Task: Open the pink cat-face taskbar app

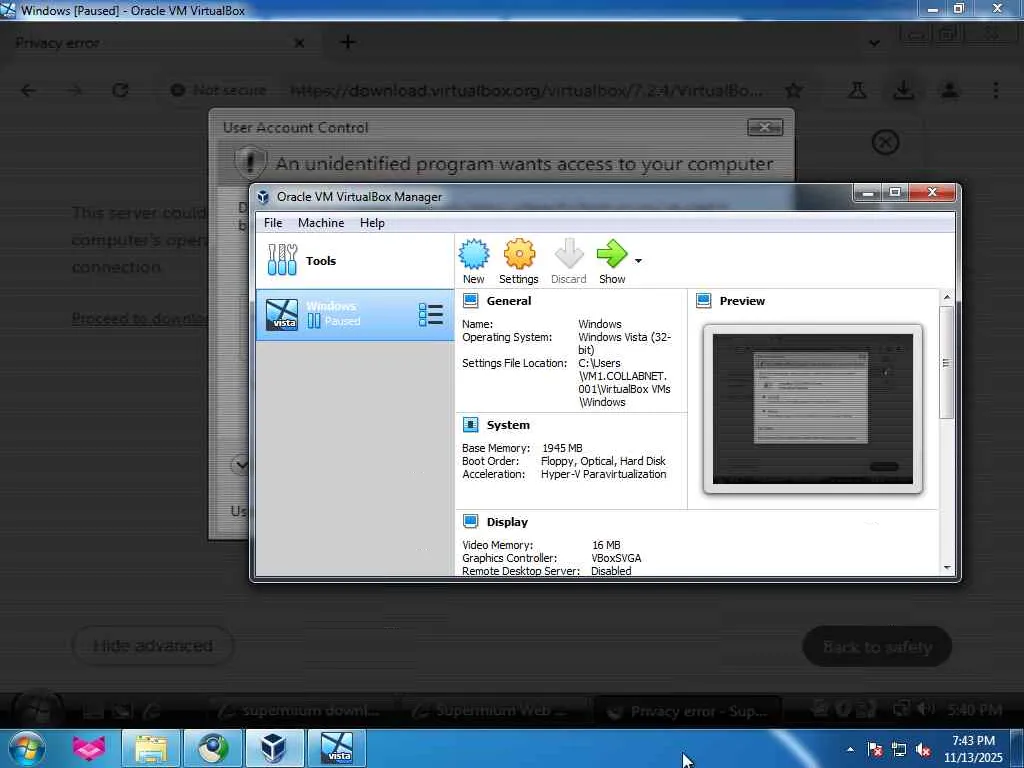Action: 89,748
